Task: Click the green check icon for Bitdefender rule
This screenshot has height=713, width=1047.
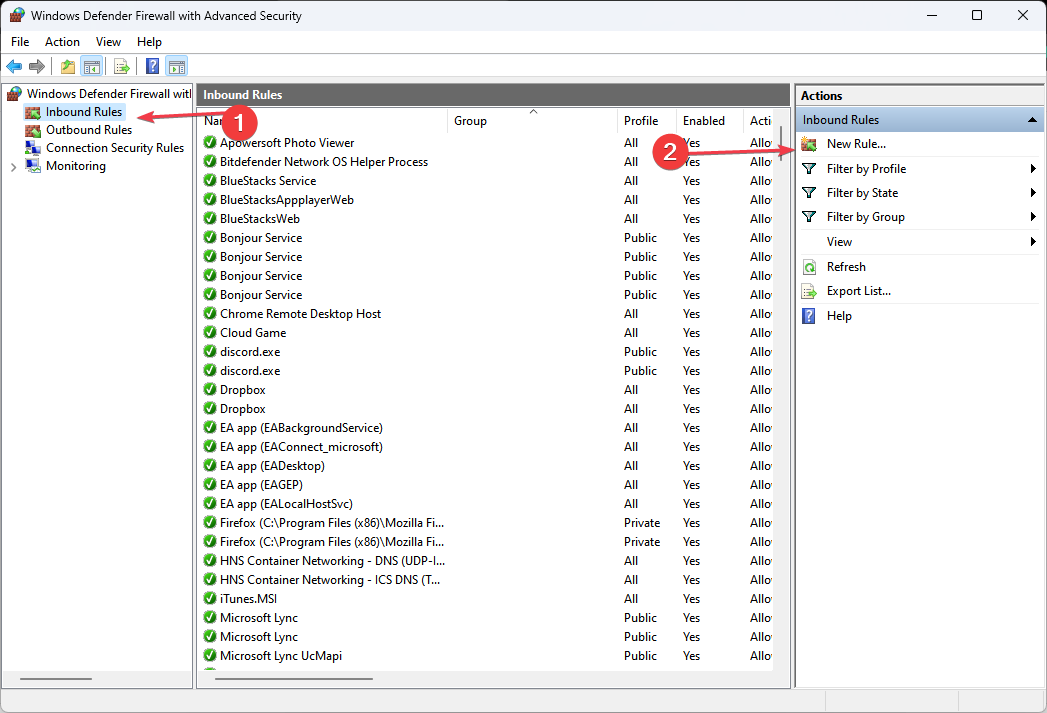Action: point(210,162)
